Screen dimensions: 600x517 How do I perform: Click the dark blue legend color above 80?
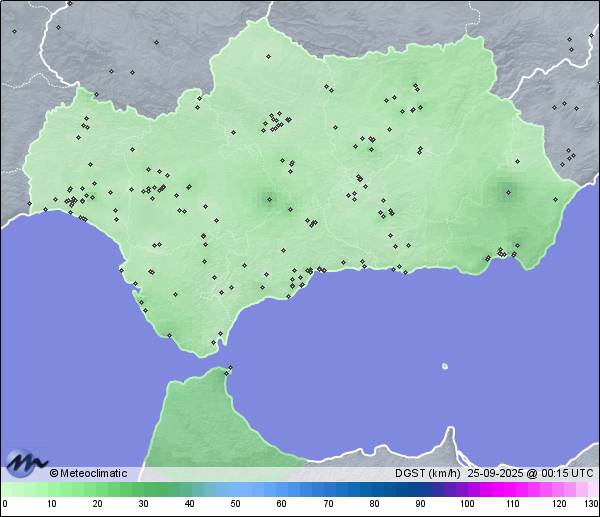pyautogui.click(x=373, y=489)
